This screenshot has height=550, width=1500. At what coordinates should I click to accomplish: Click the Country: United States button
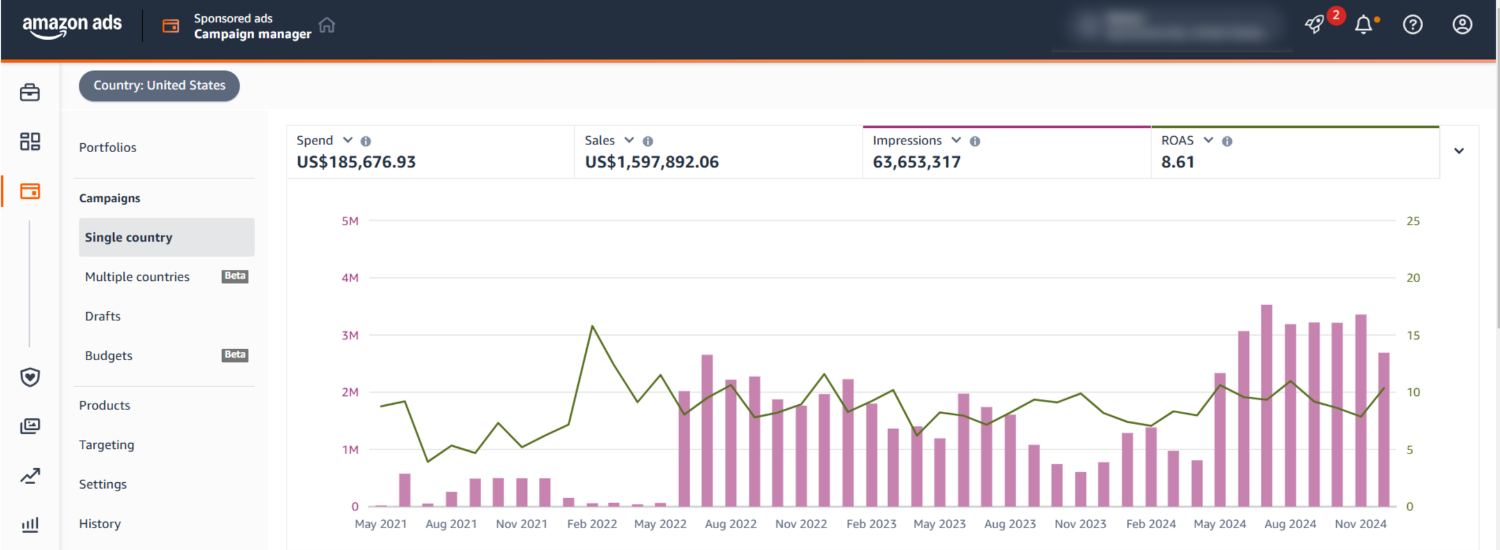(159, 86)
